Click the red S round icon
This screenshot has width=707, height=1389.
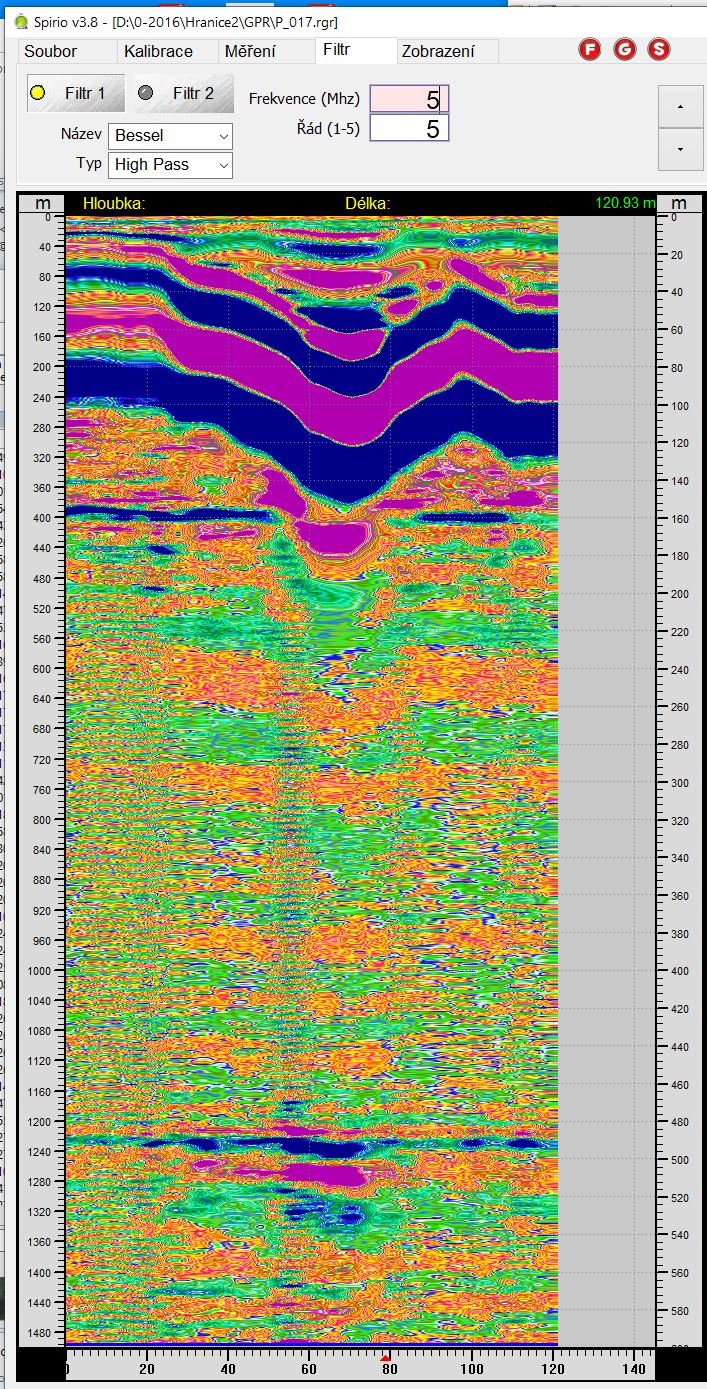(659, 49)
